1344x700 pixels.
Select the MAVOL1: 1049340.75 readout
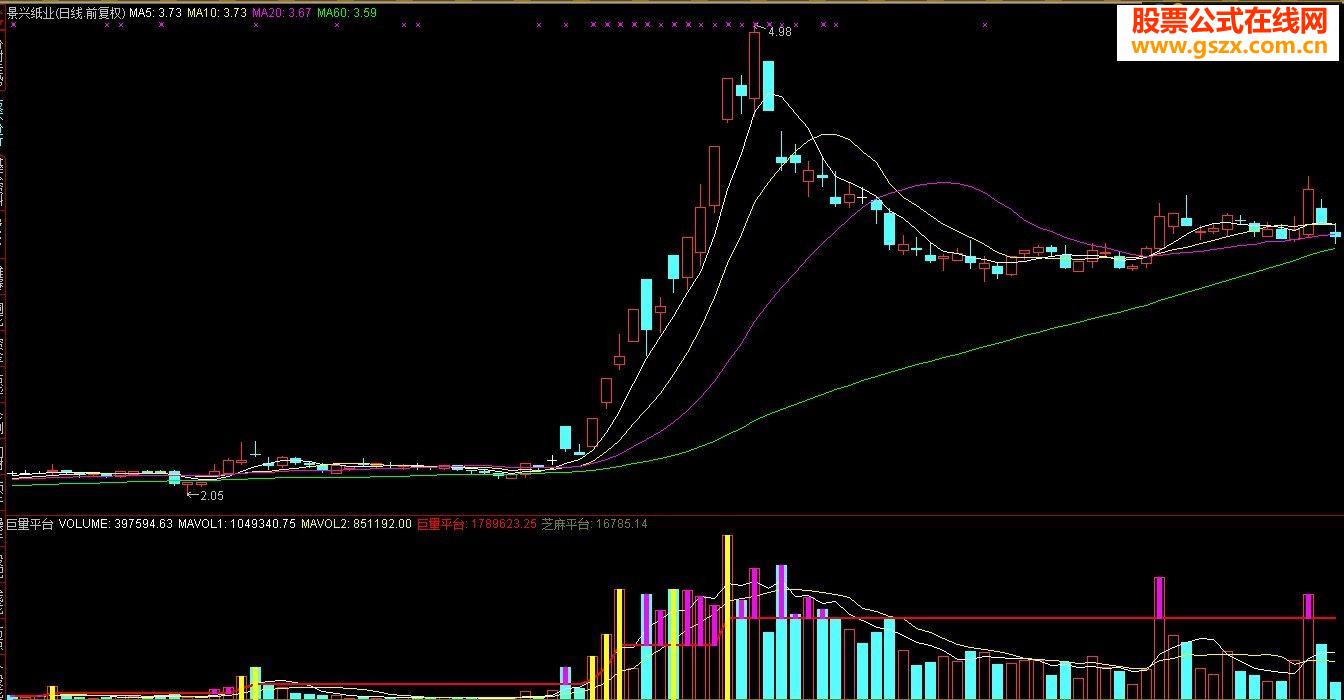237,523
